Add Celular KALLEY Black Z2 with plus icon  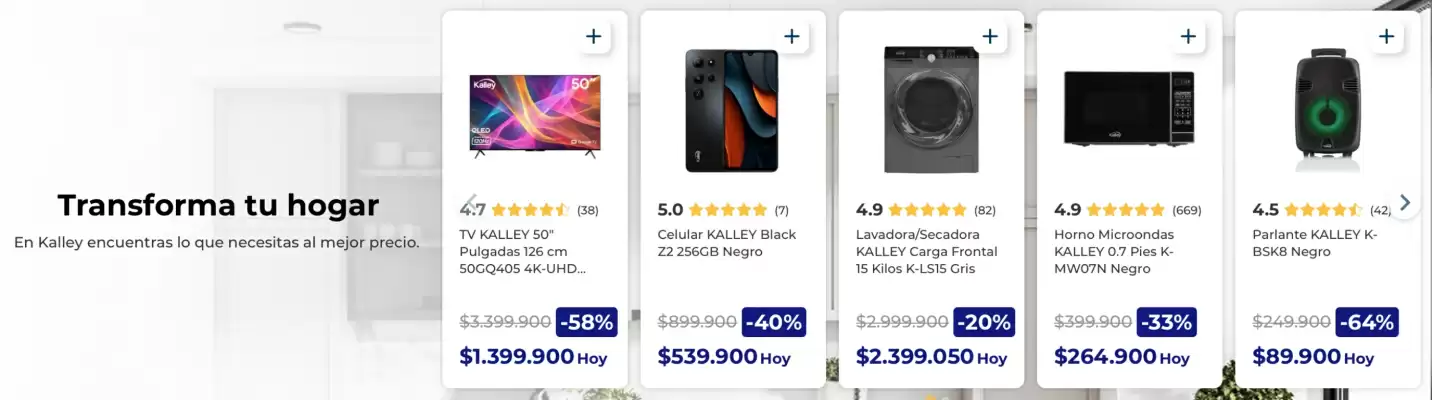pos(791,37)
